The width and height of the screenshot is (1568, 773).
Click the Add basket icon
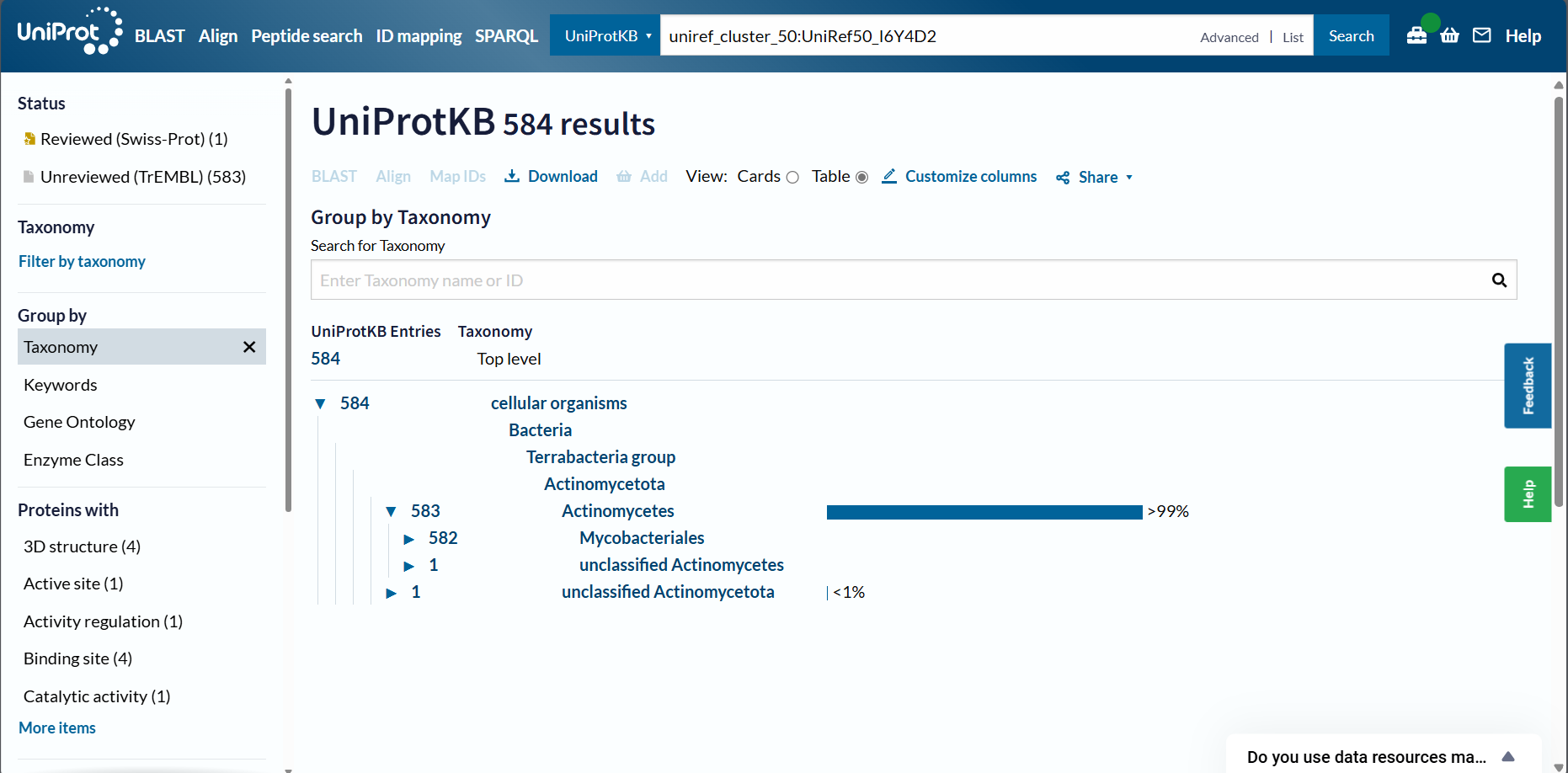(624, 176)
